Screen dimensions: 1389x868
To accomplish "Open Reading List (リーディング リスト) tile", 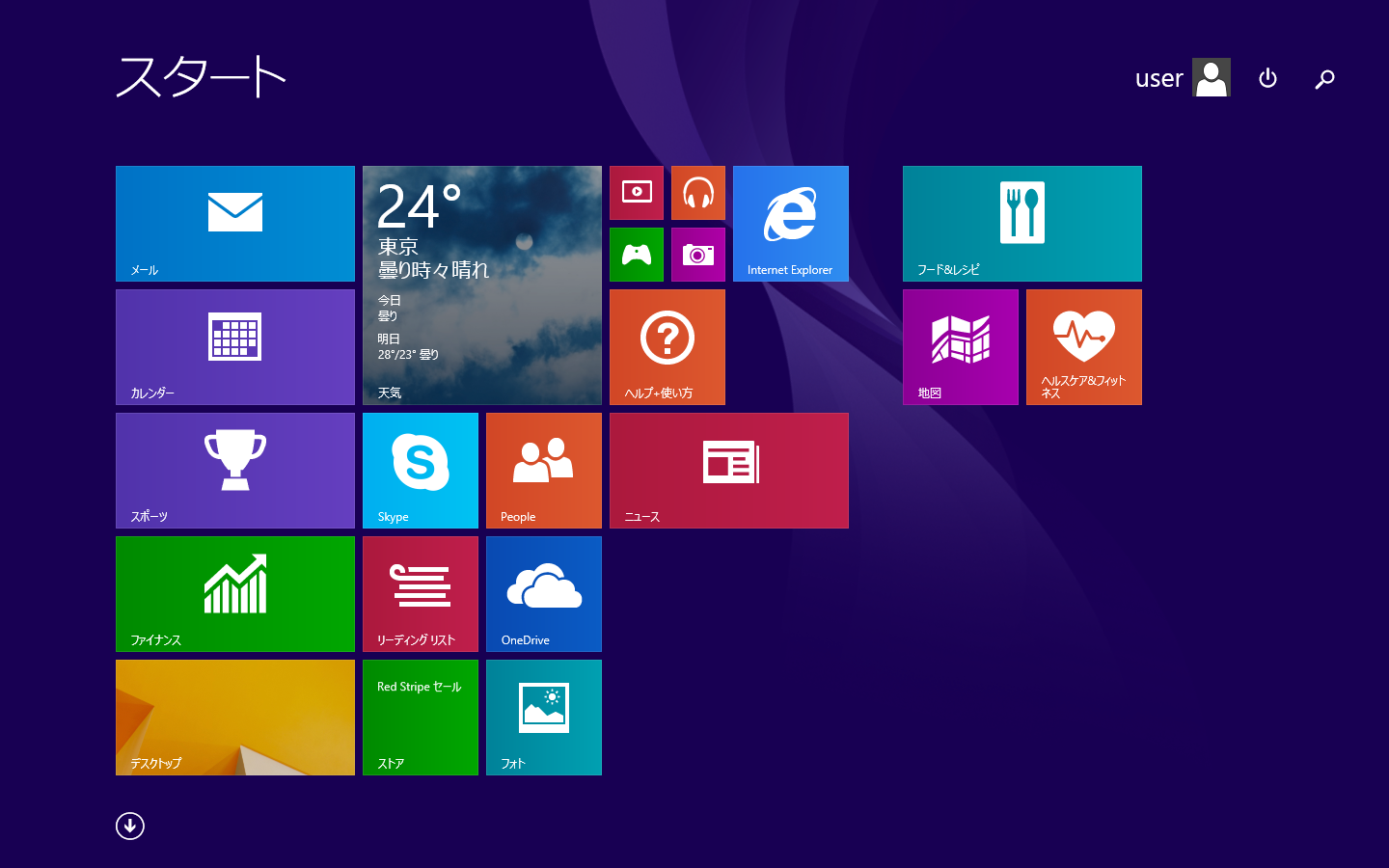I will (x=421, y=594).
